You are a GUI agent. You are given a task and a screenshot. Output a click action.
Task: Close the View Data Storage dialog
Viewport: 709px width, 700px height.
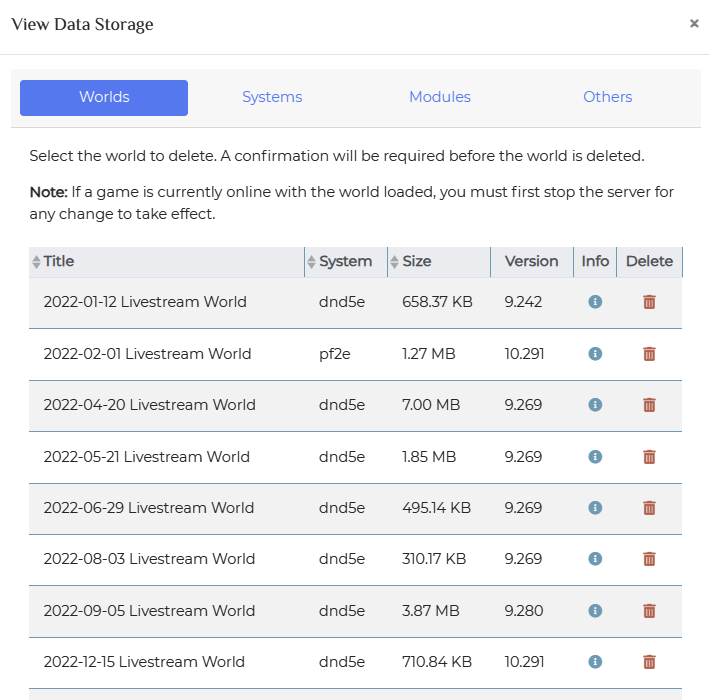click(x=694, y=24)
